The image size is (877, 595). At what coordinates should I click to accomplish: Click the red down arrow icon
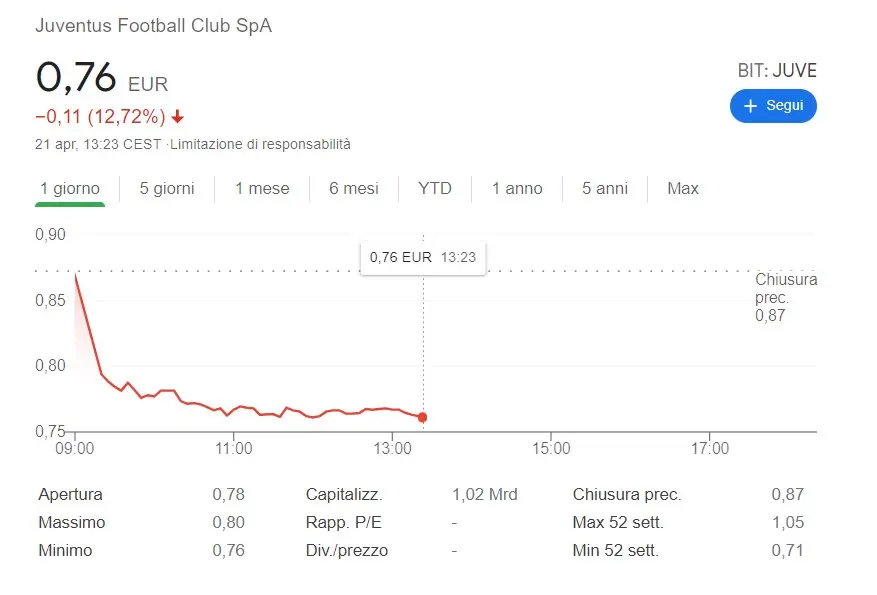pos(178,115)
